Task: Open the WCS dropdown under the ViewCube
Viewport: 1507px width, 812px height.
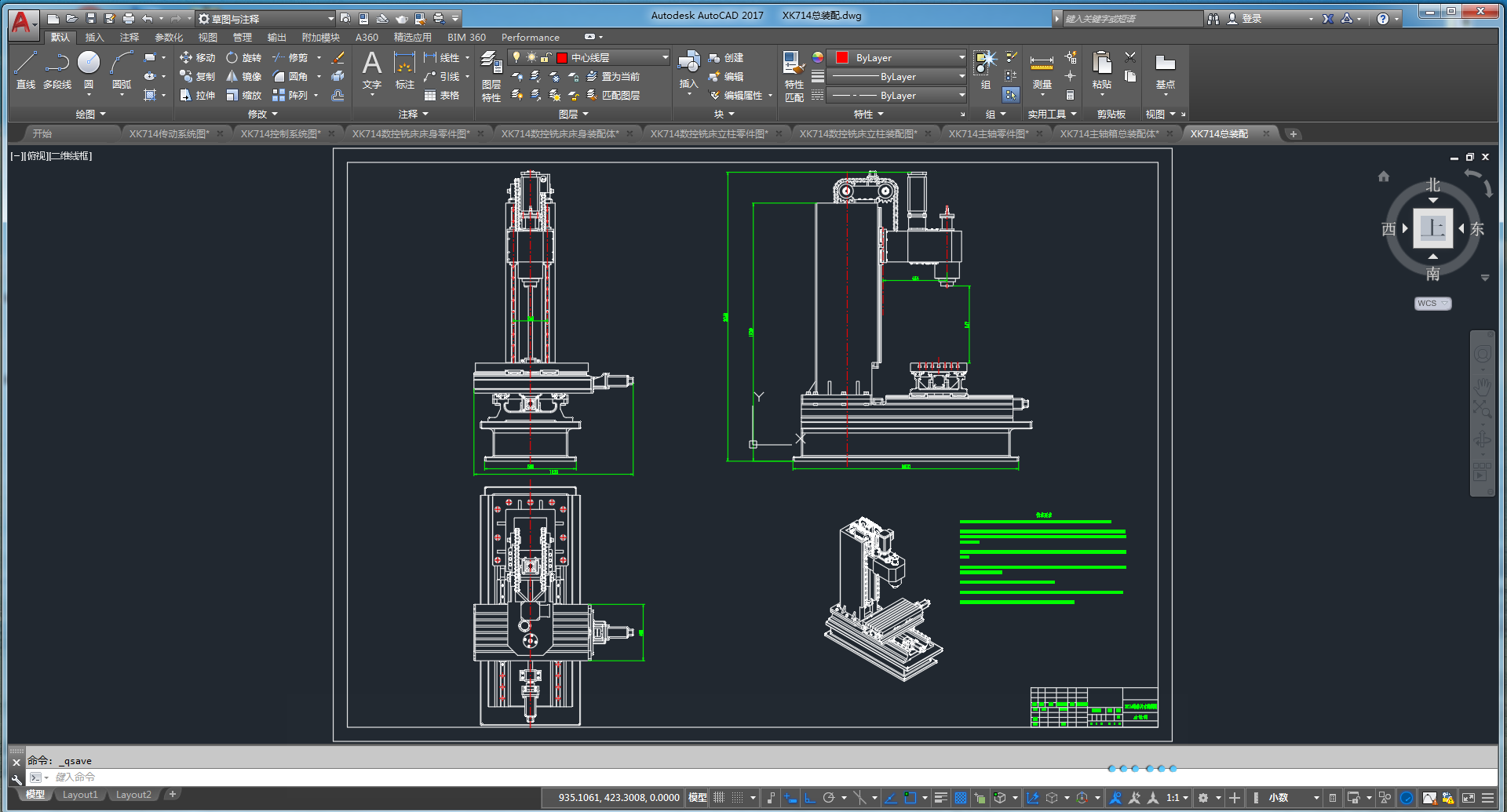Action: click(x=1432, y=304)
